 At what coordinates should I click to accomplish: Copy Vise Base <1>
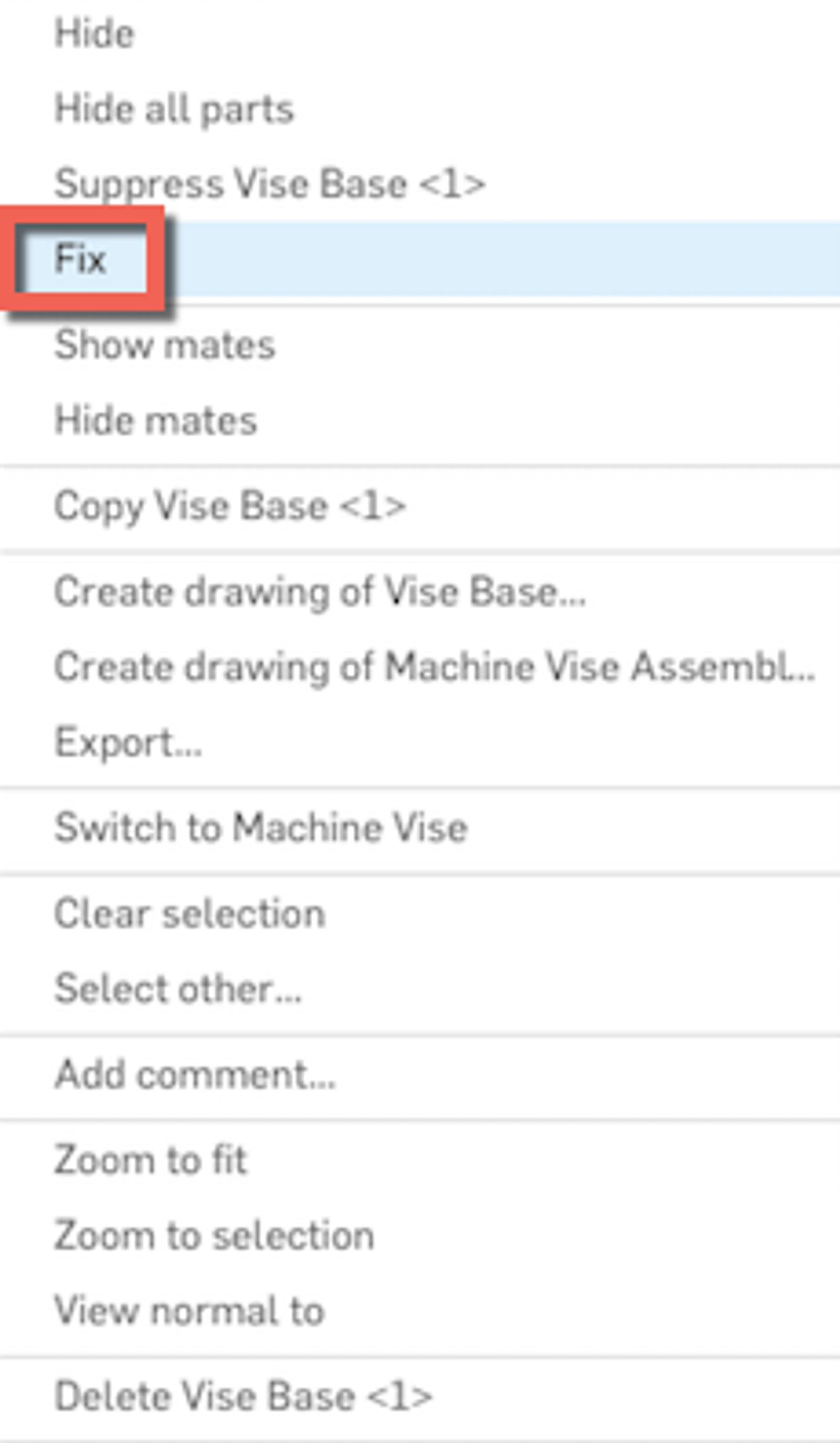click(x=230, y=506)
